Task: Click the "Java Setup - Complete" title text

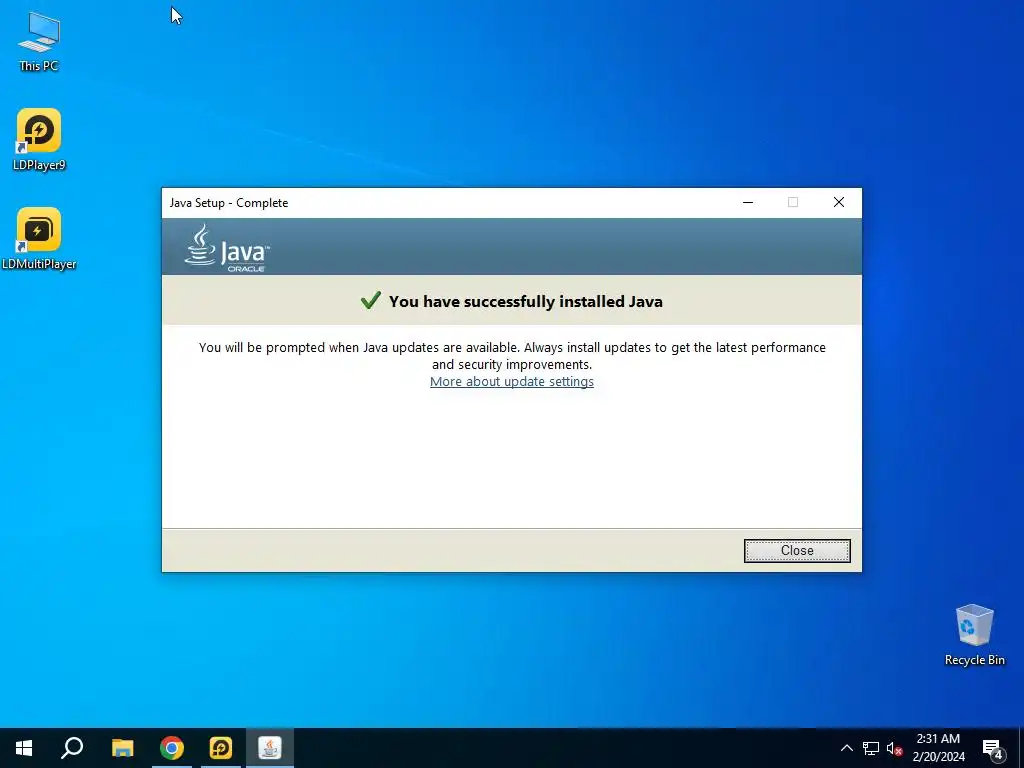Action: (229, 202)
